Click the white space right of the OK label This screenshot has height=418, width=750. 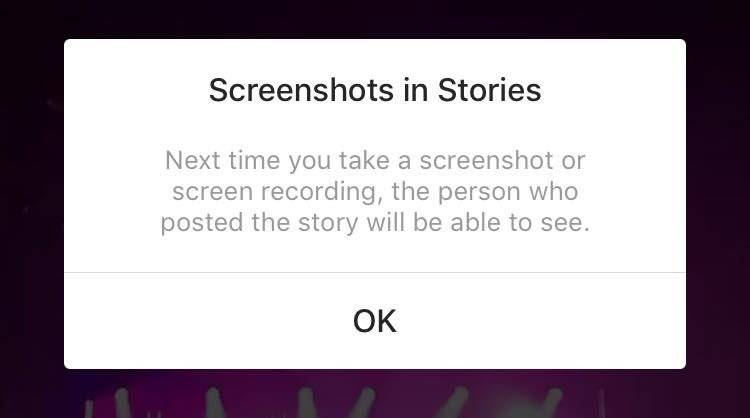541,321
